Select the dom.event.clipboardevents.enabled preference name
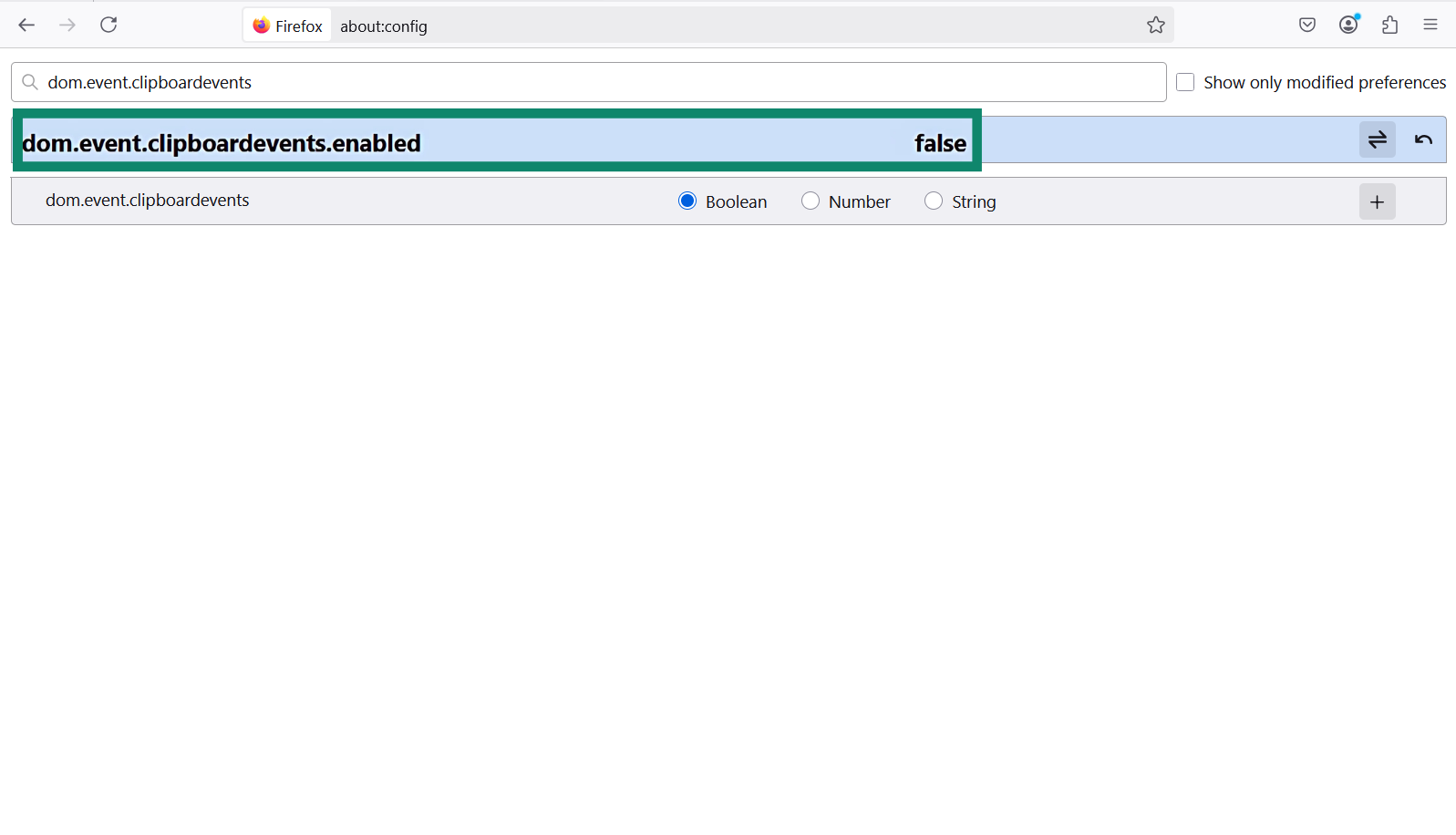 pos(222,143)
